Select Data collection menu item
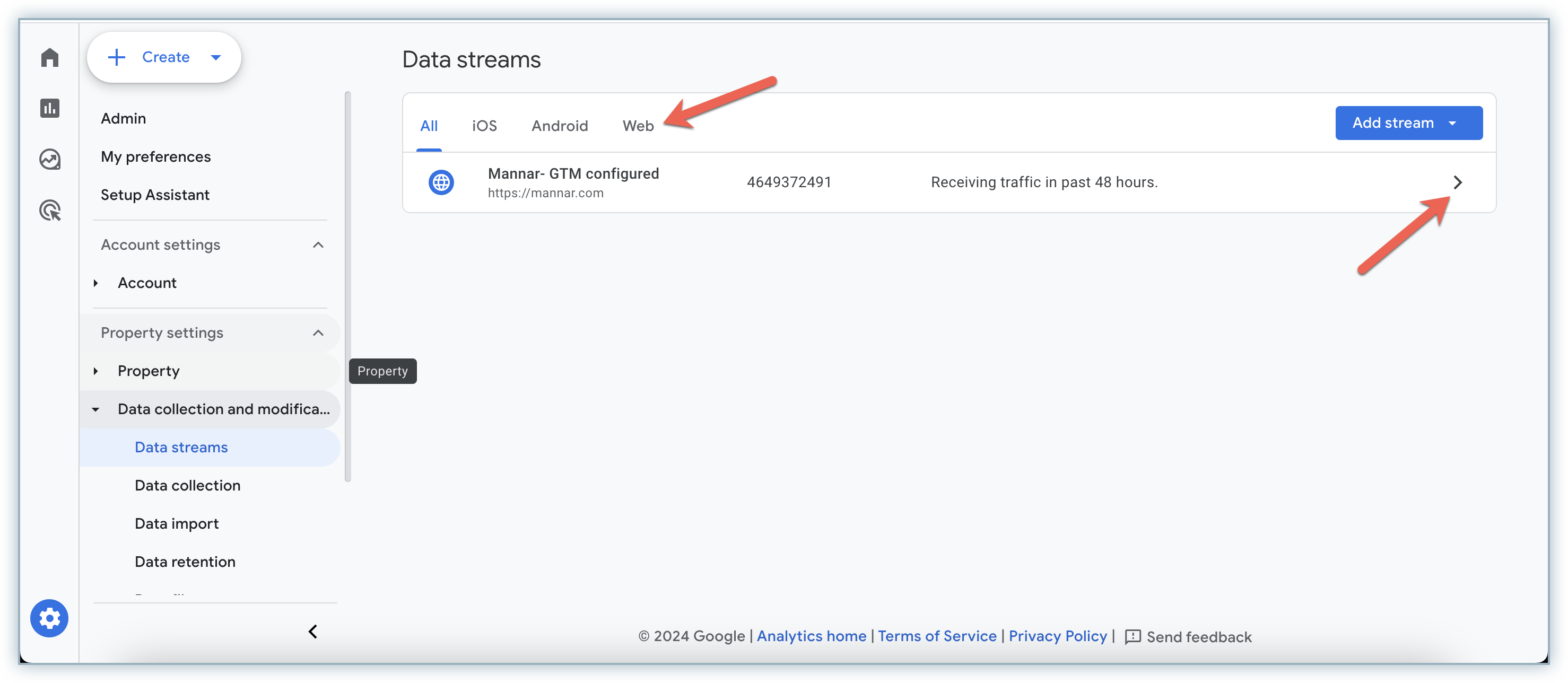The image size is (1568, 683). click(x=187, y=485)
